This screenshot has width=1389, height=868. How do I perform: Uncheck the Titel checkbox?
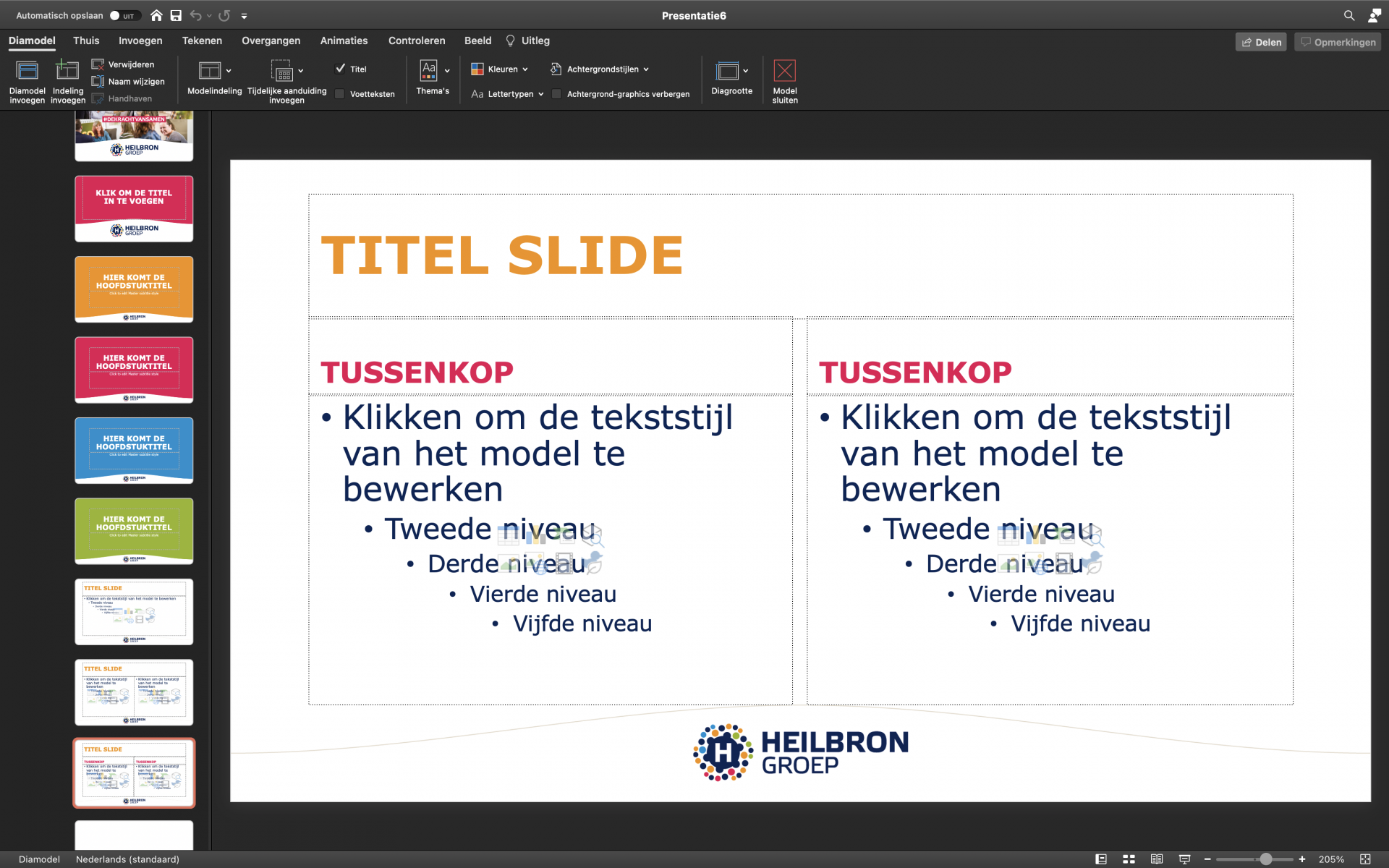point(340,69)
